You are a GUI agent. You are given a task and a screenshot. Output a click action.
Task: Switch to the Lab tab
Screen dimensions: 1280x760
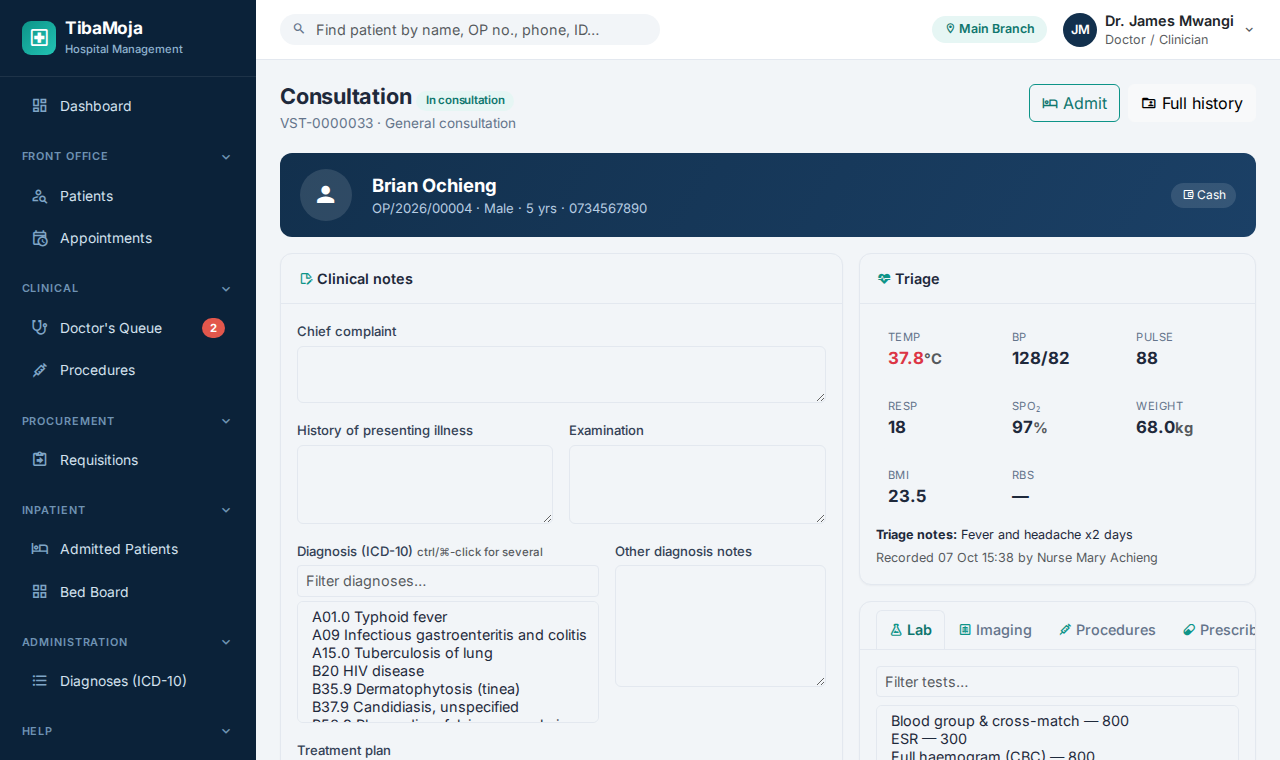910,630
